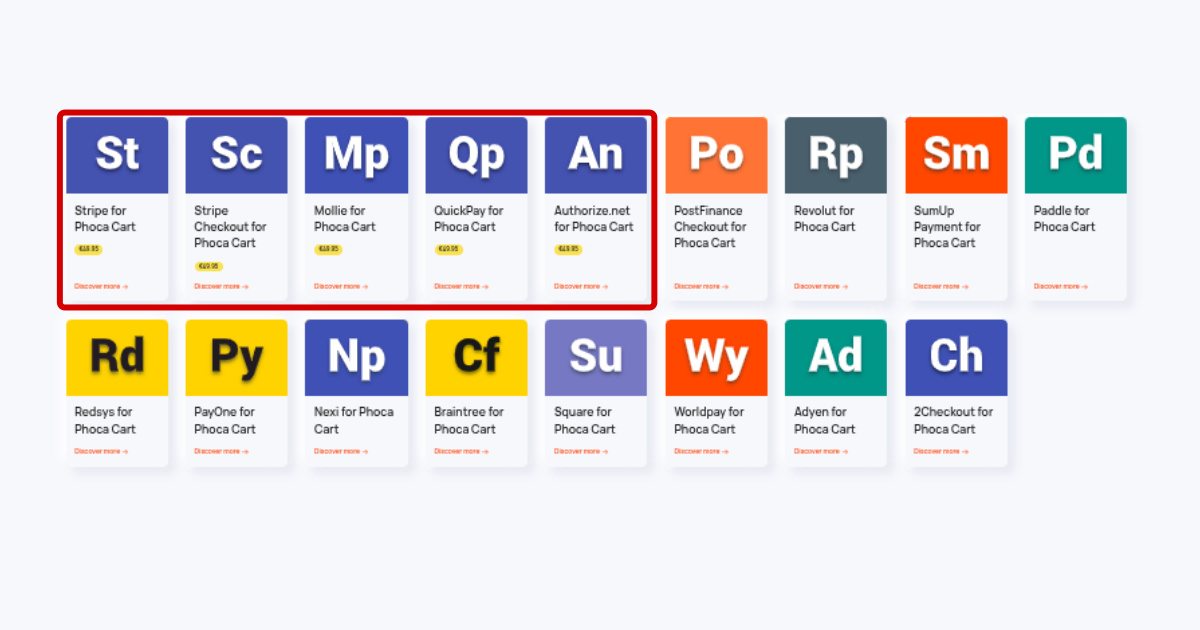Screen dimensions: 1200x630
Task: Click the An Authorize.net icon tile
Action: [x=596, y=155]
